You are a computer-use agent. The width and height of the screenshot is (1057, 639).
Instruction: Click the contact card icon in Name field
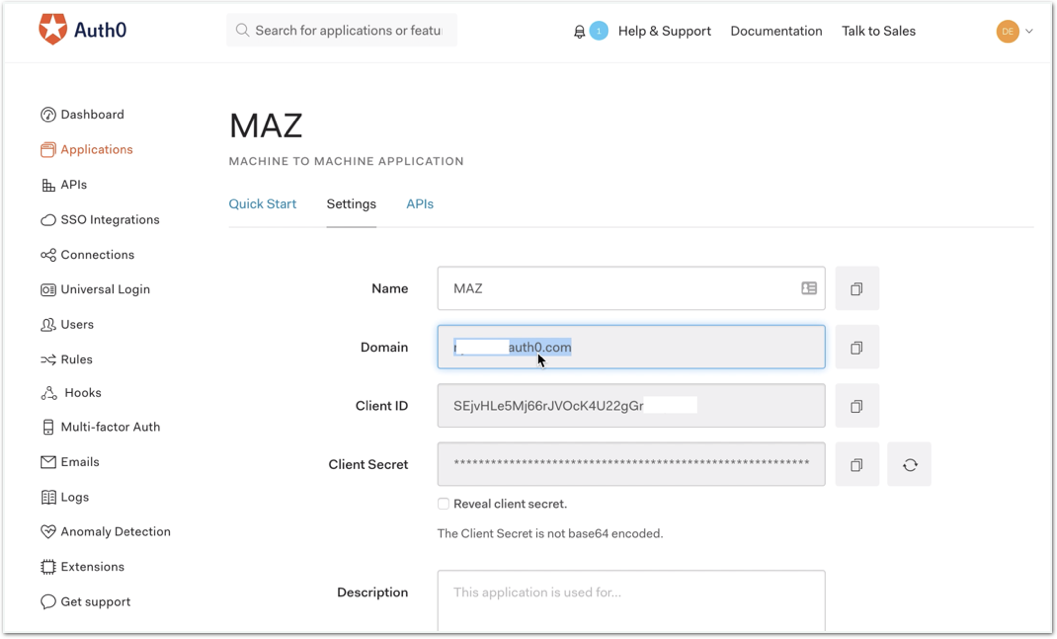[x=809, y=288]
